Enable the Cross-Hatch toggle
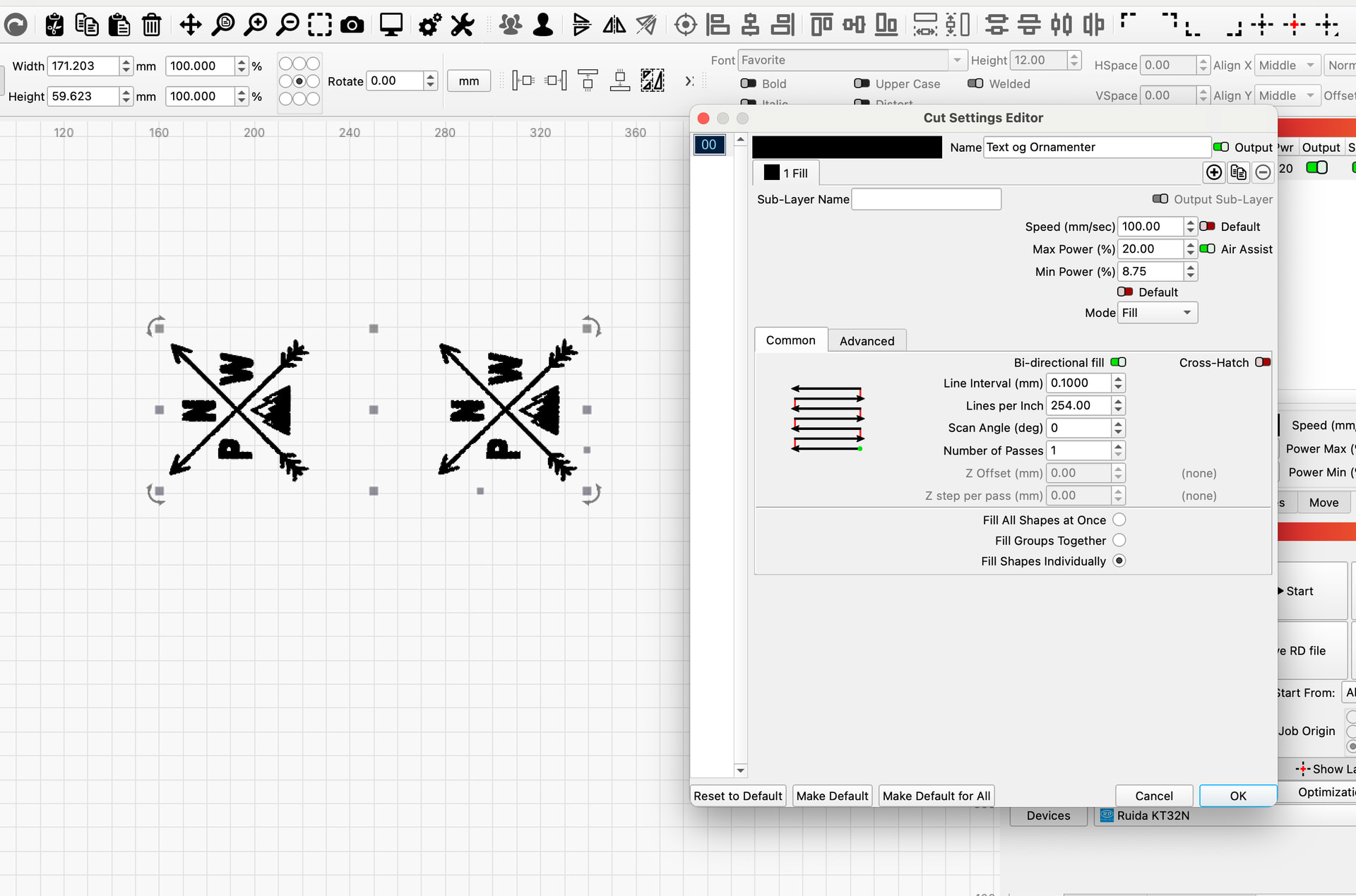This screenshot has height=896, width=1356. tap(1263, 363)
